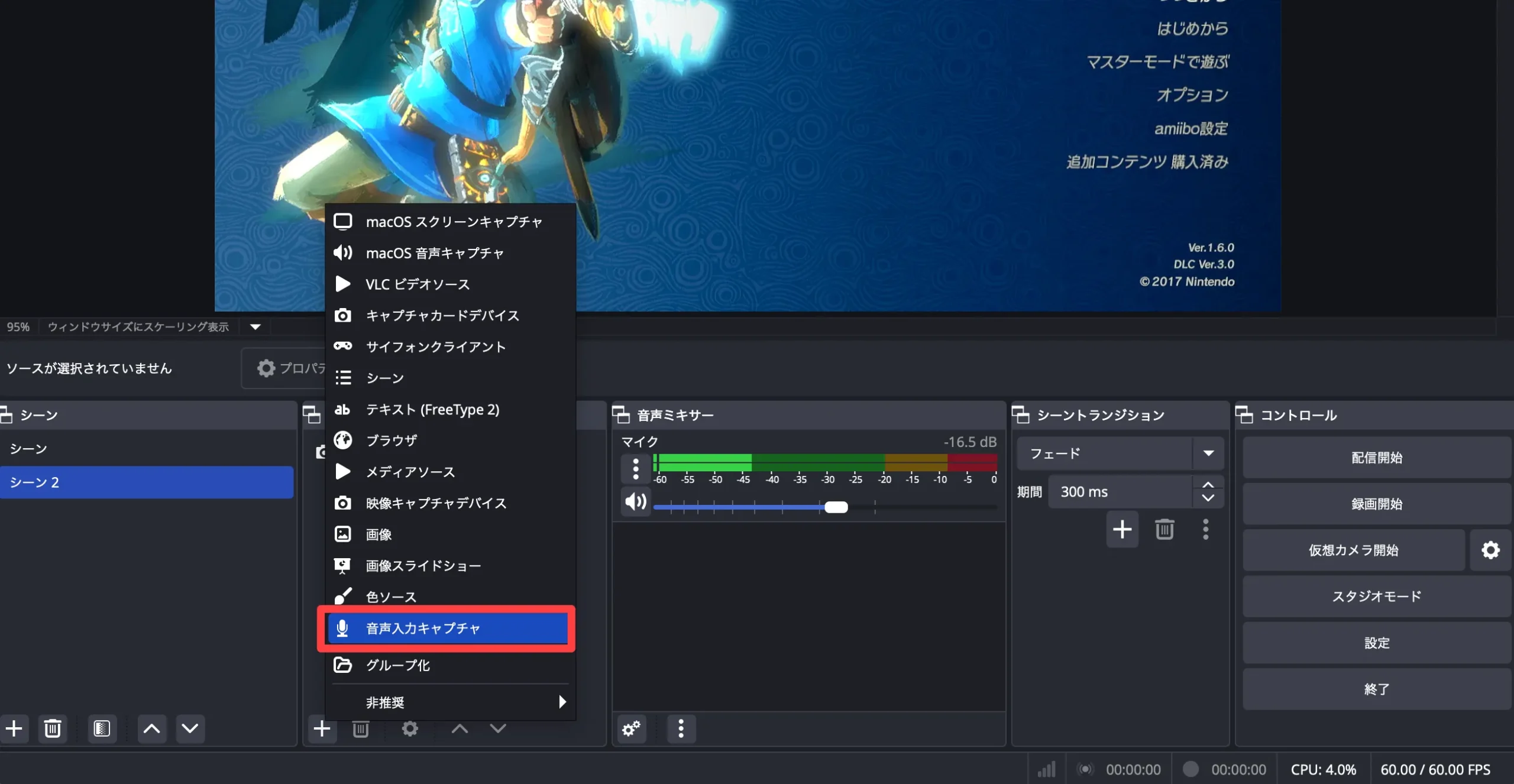Open the preview scaling dropdown arrow
This screenshot has height=784, width=1514.
click(255, 326)
